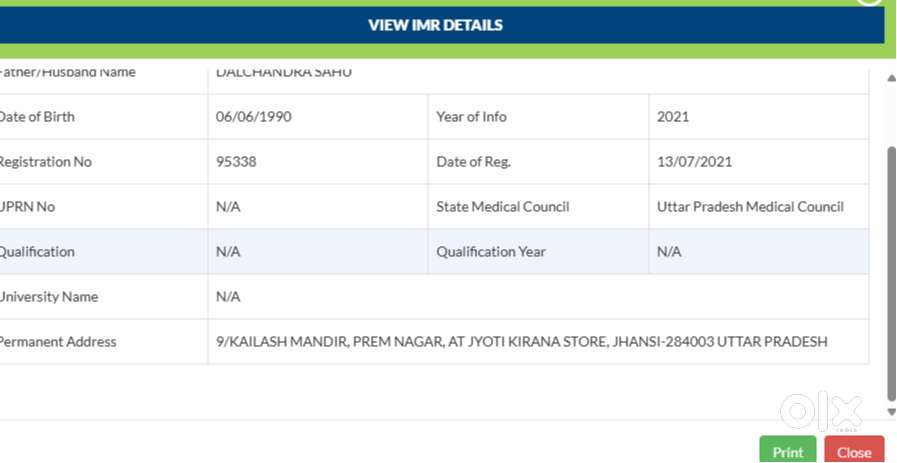
Task: Click the N/A value beside UPRN No
Action: coord(228,207)
